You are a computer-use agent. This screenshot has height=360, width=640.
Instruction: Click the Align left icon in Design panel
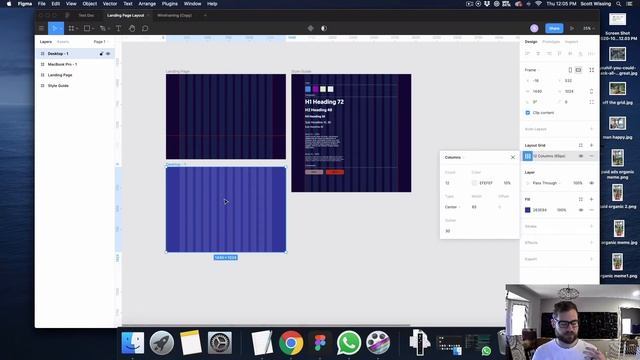[527, 53]
